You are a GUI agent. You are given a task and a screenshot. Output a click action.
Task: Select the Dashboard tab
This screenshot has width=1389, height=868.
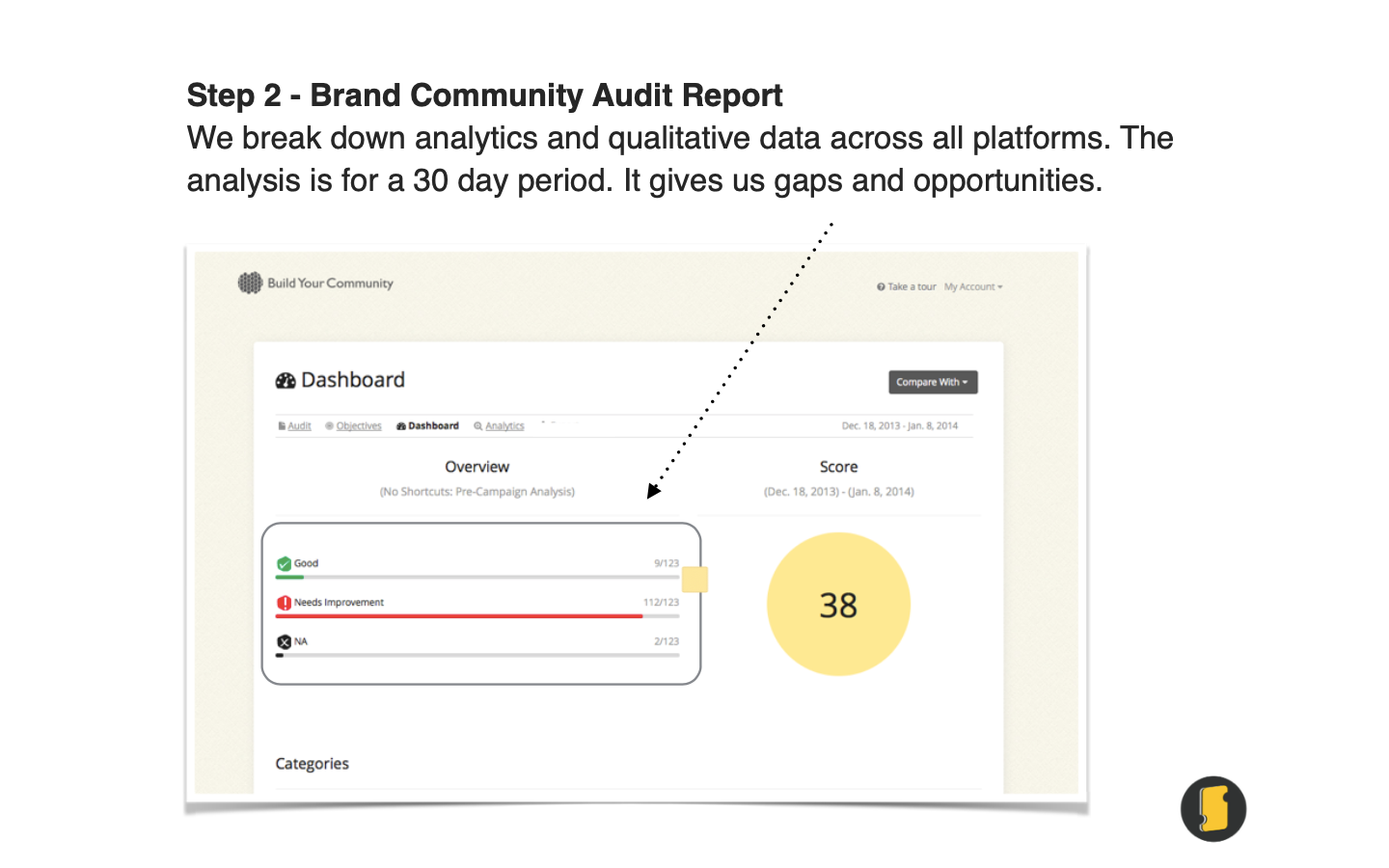427,425
